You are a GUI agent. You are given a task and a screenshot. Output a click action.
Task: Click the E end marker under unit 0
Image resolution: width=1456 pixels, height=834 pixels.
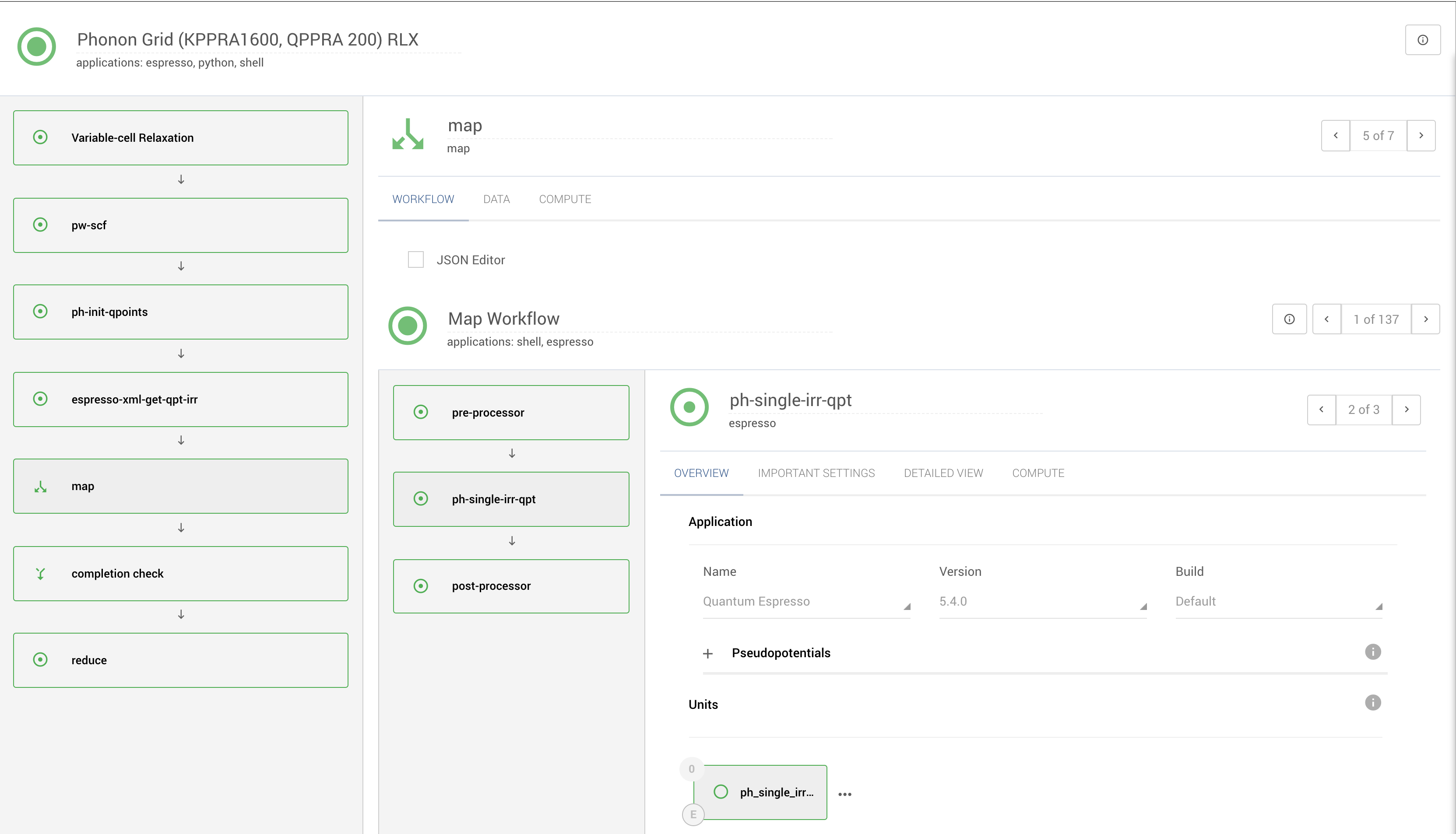coord(693,814)
